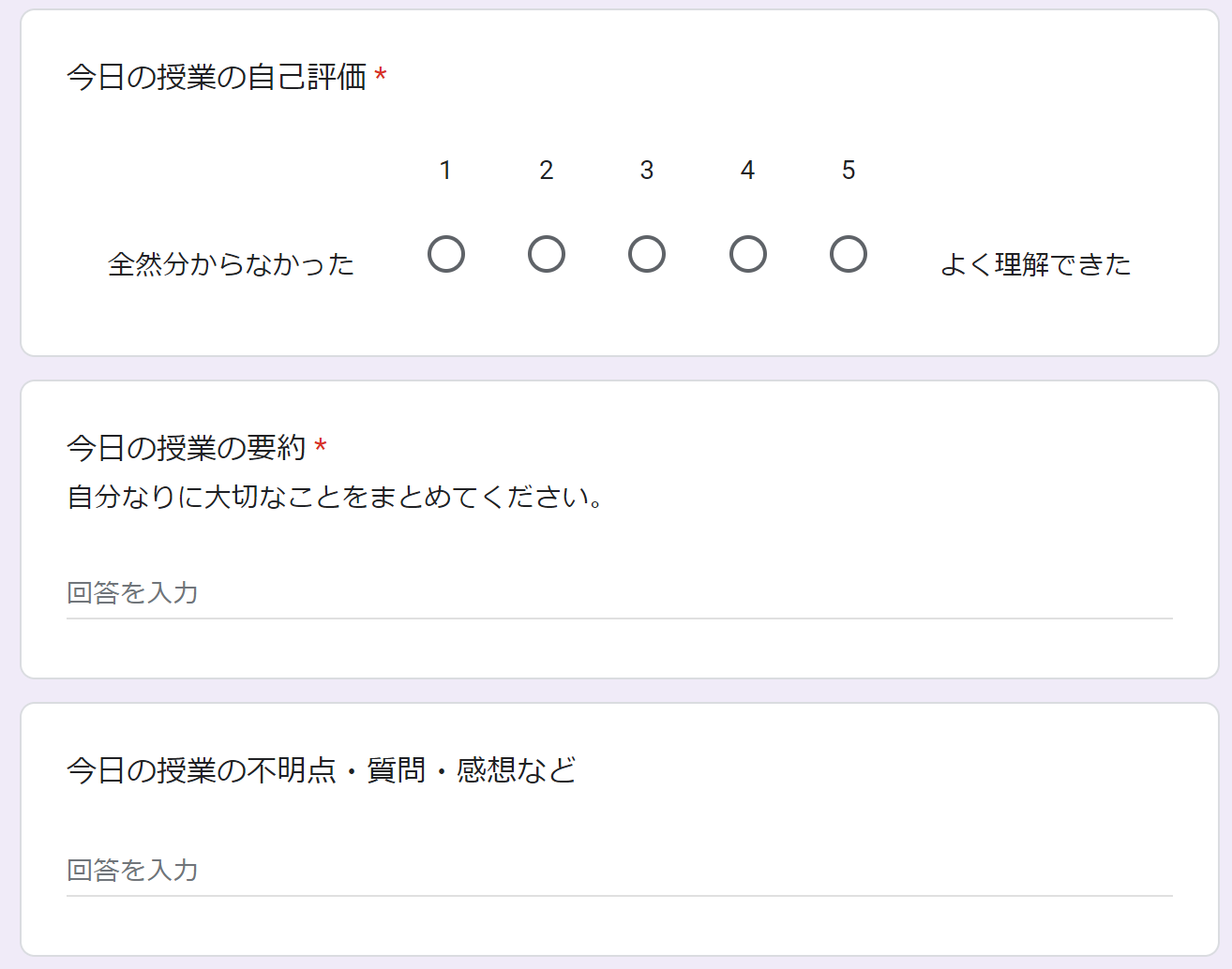The image size is (1232, 969).
Task: Click the title 今日の授業の不明点・質問・感想など
Action: coord(322,770)
